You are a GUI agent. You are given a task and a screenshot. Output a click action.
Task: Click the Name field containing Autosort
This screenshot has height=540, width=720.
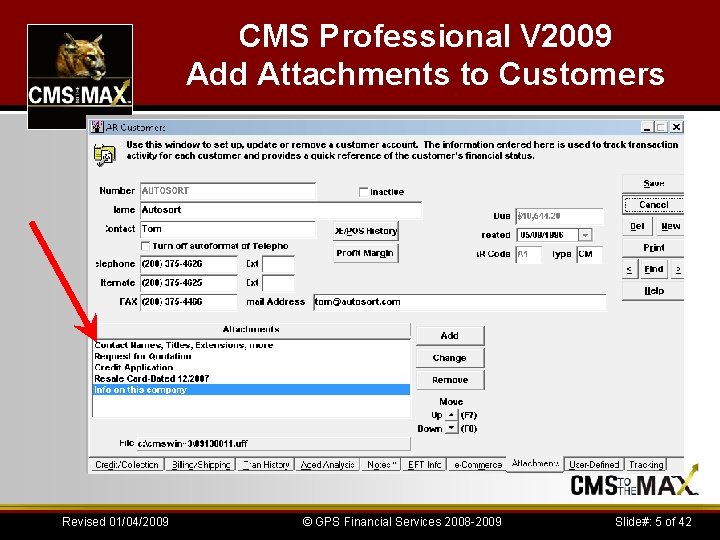(281, 210)
